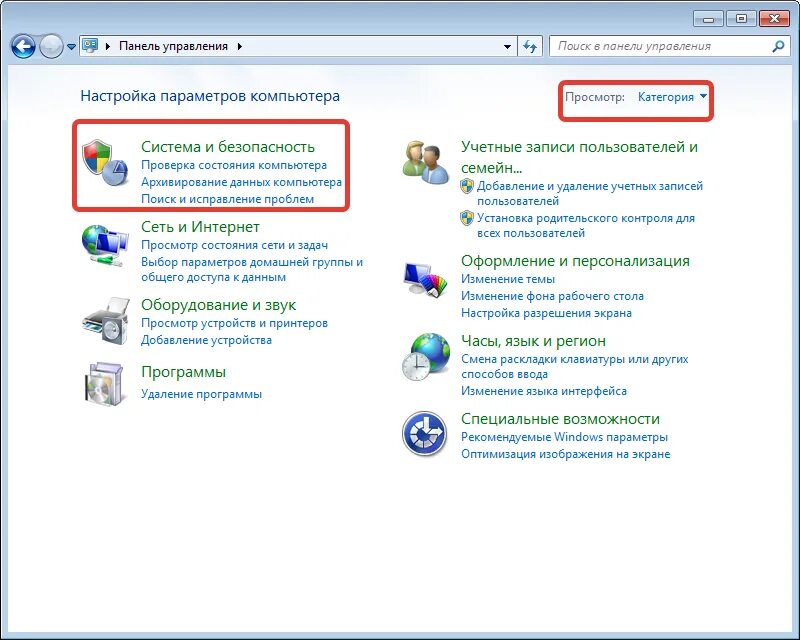Screen dimensions: 800x640
Task: Open the Hardware and Sound printer icon
Action: tap(106, 321)
